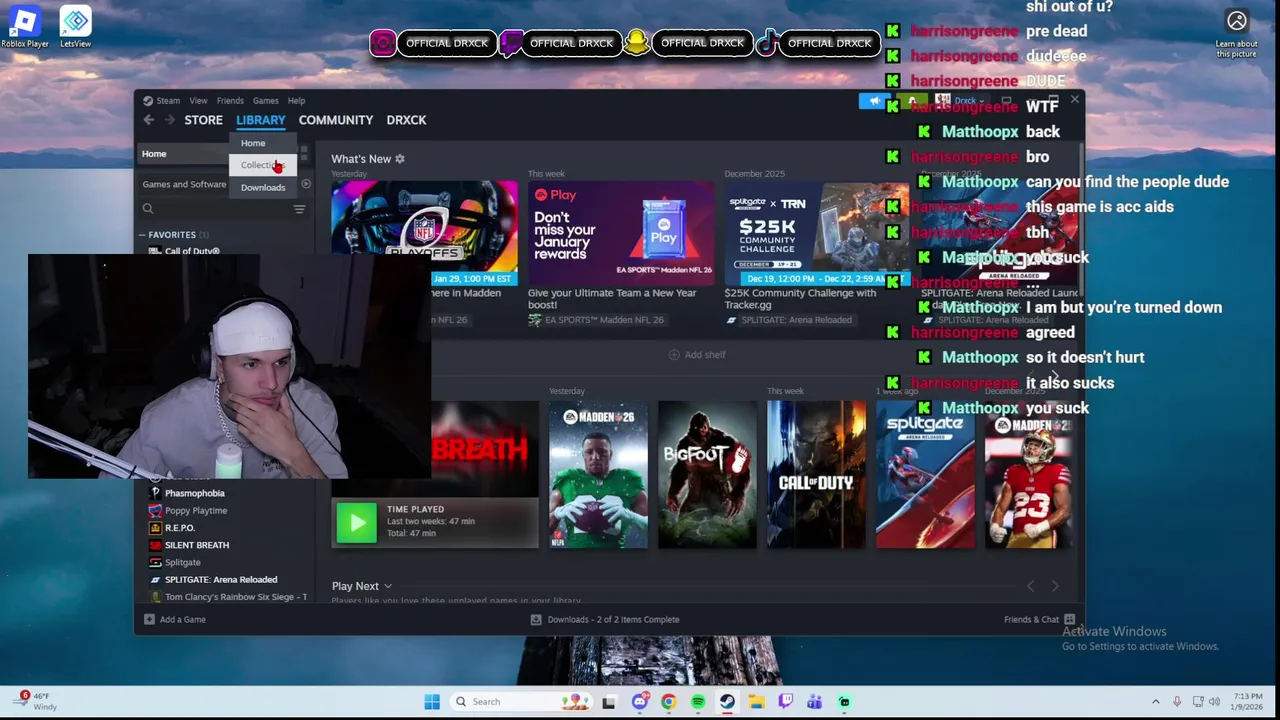Click the SILENT BREATH game icon

[155, 545]
